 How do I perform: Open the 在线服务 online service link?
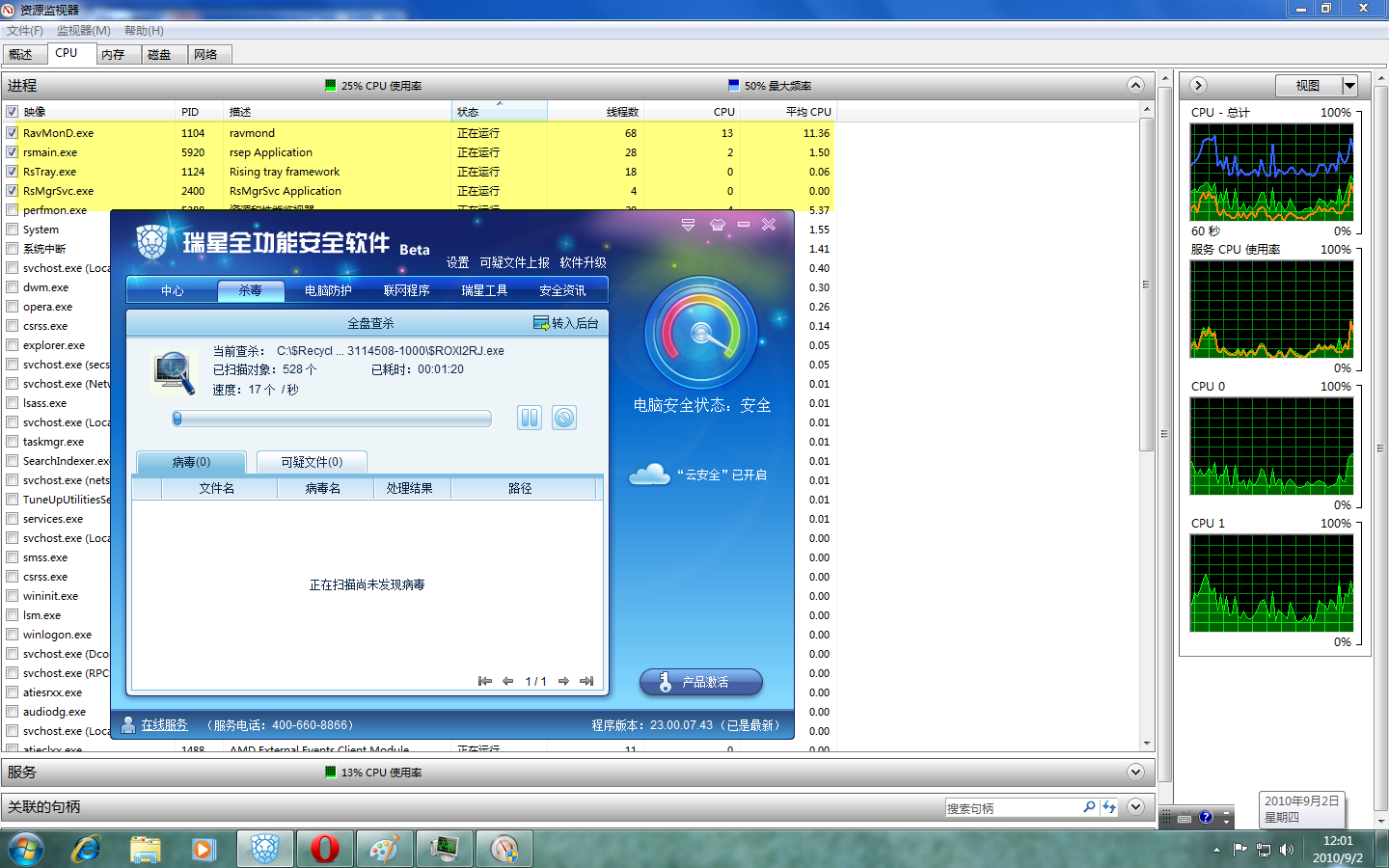click(x=164, y=725)
